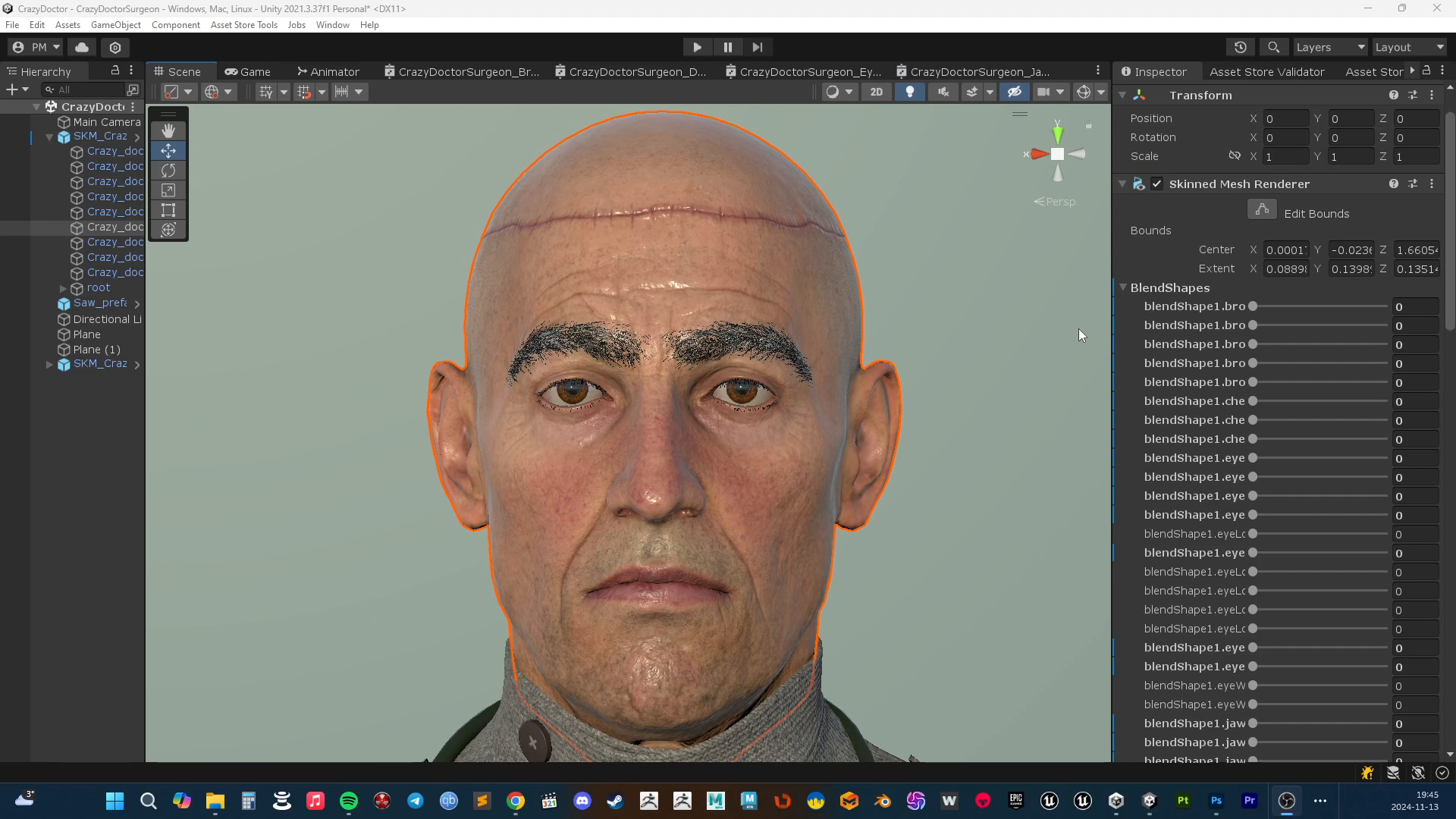Click the first blendShape1.jaw slider handle

1254,723
